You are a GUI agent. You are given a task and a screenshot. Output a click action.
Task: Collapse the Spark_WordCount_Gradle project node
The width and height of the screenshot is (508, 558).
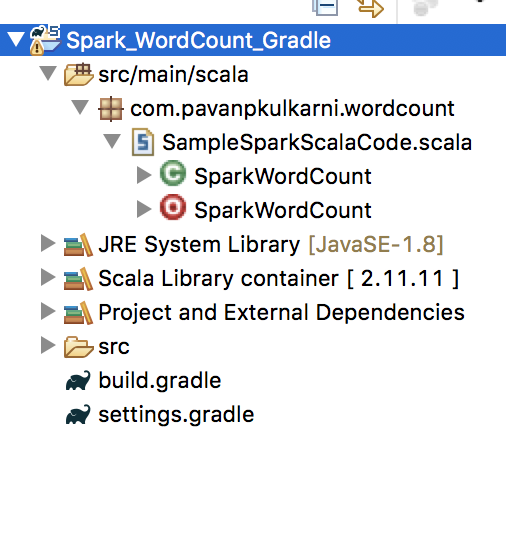click(x=16, y=39)
